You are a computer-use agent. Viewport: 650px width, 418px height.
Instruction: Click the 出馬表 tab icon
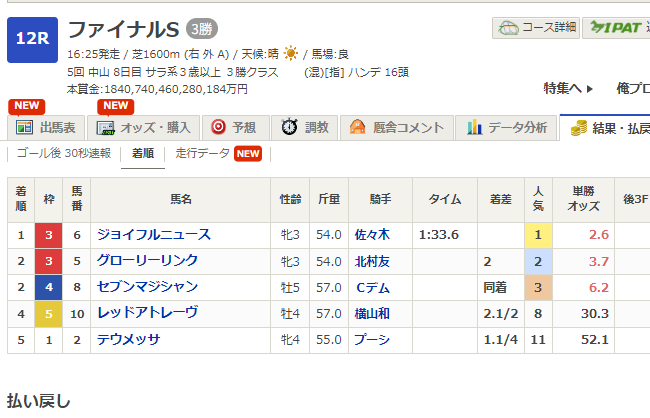(x=23, y=128)
